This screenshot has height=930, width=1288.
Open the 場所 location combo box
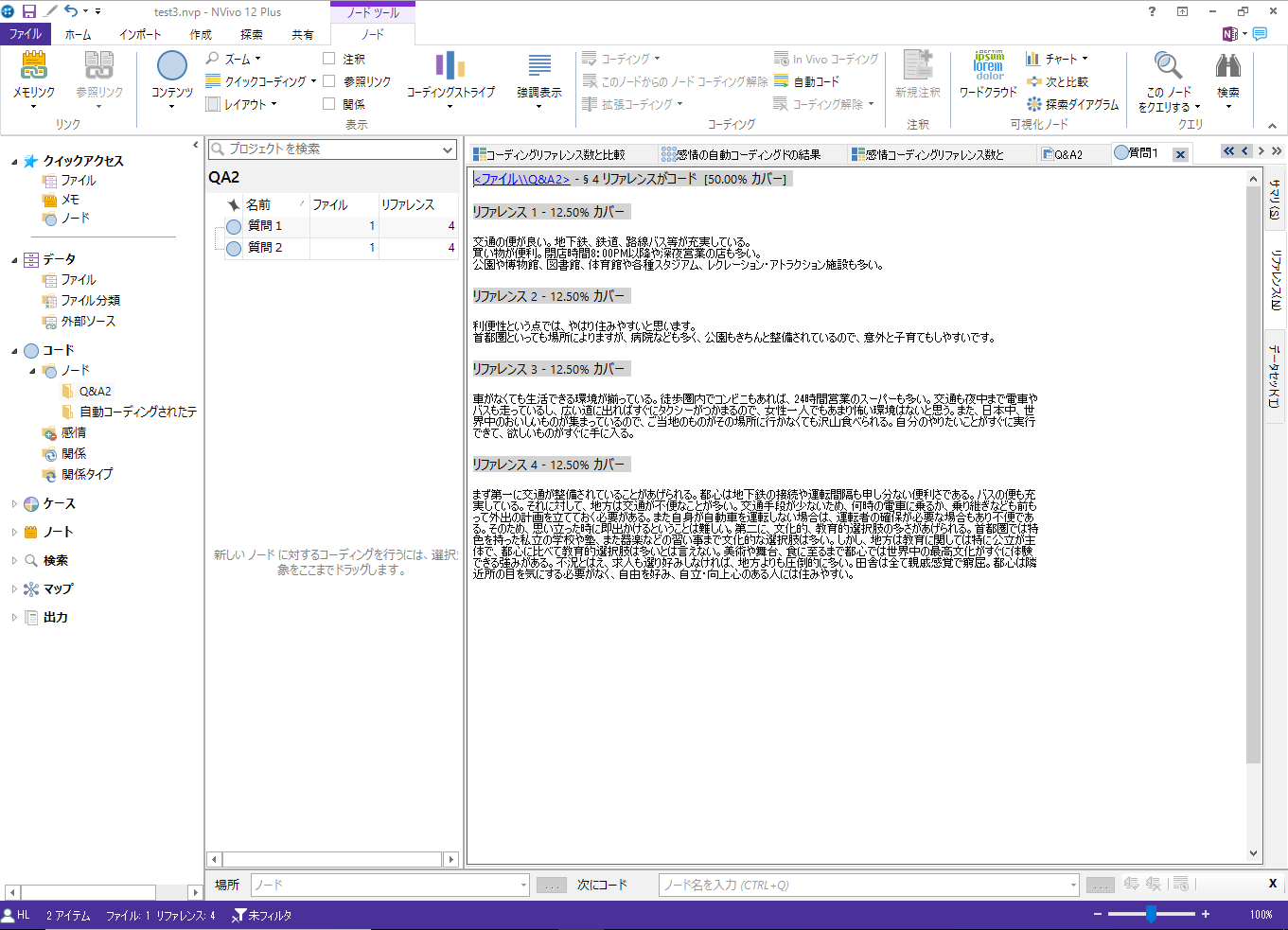(x=522, y=886)
